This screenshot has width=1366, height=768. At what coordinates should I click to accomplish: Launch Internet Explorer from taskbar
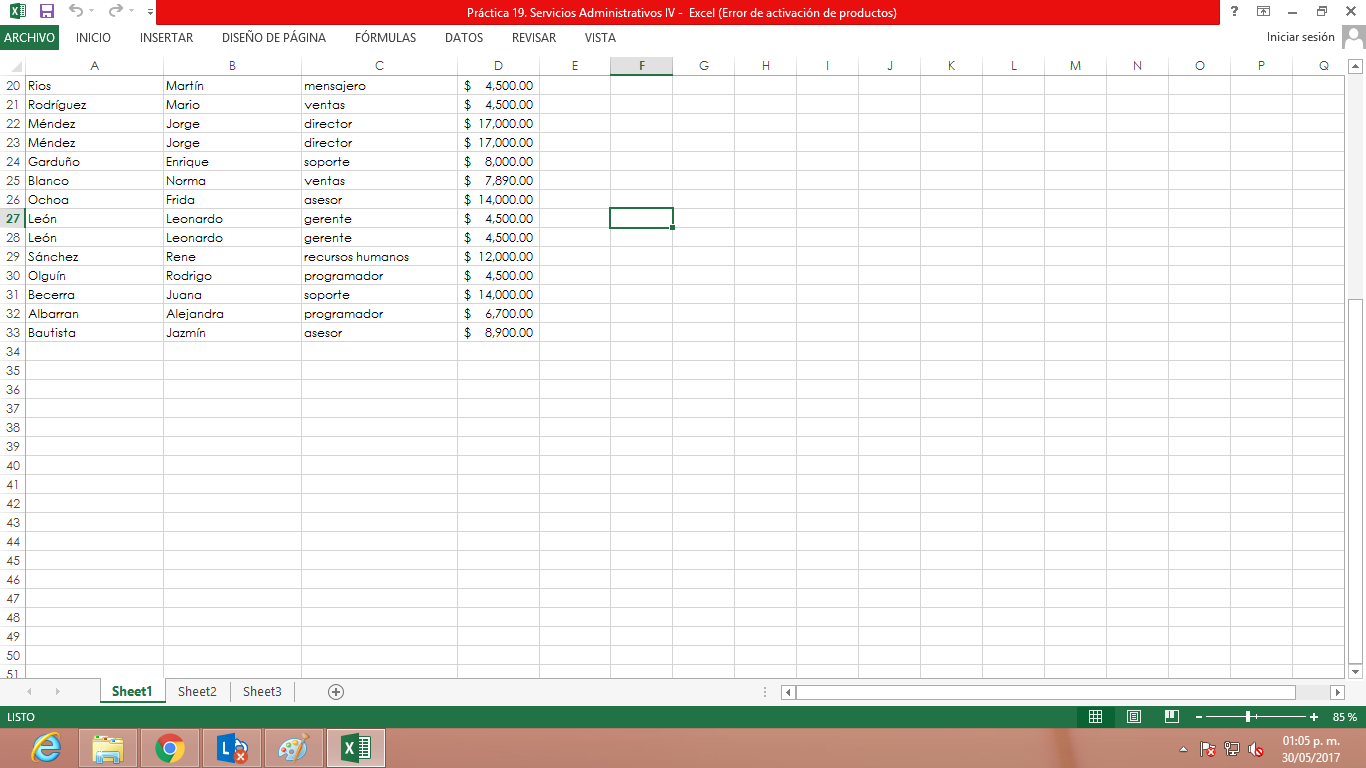point(47,748)
